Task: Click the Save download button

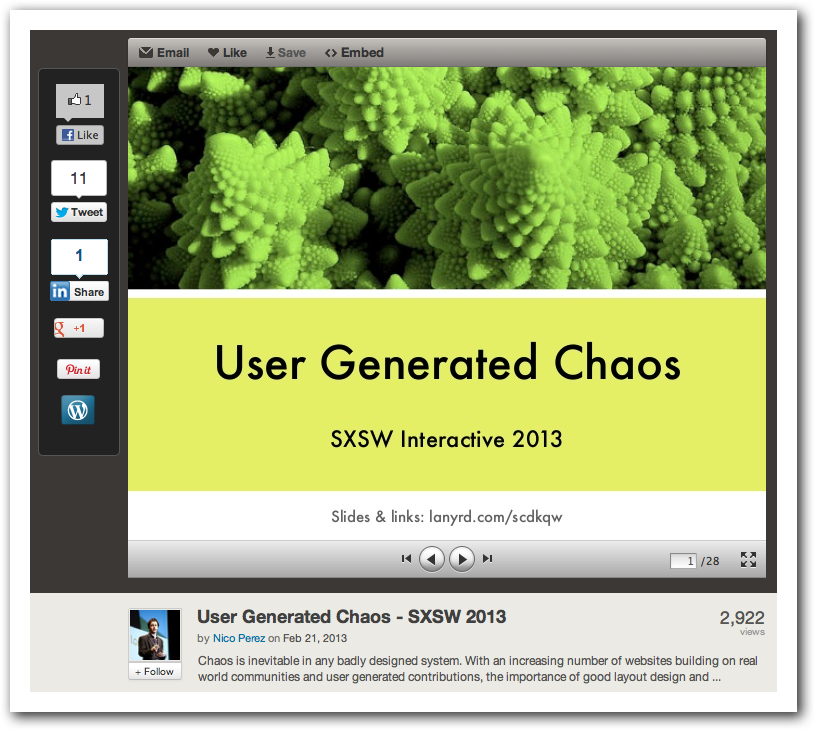Action: click(x=285, y=53)
